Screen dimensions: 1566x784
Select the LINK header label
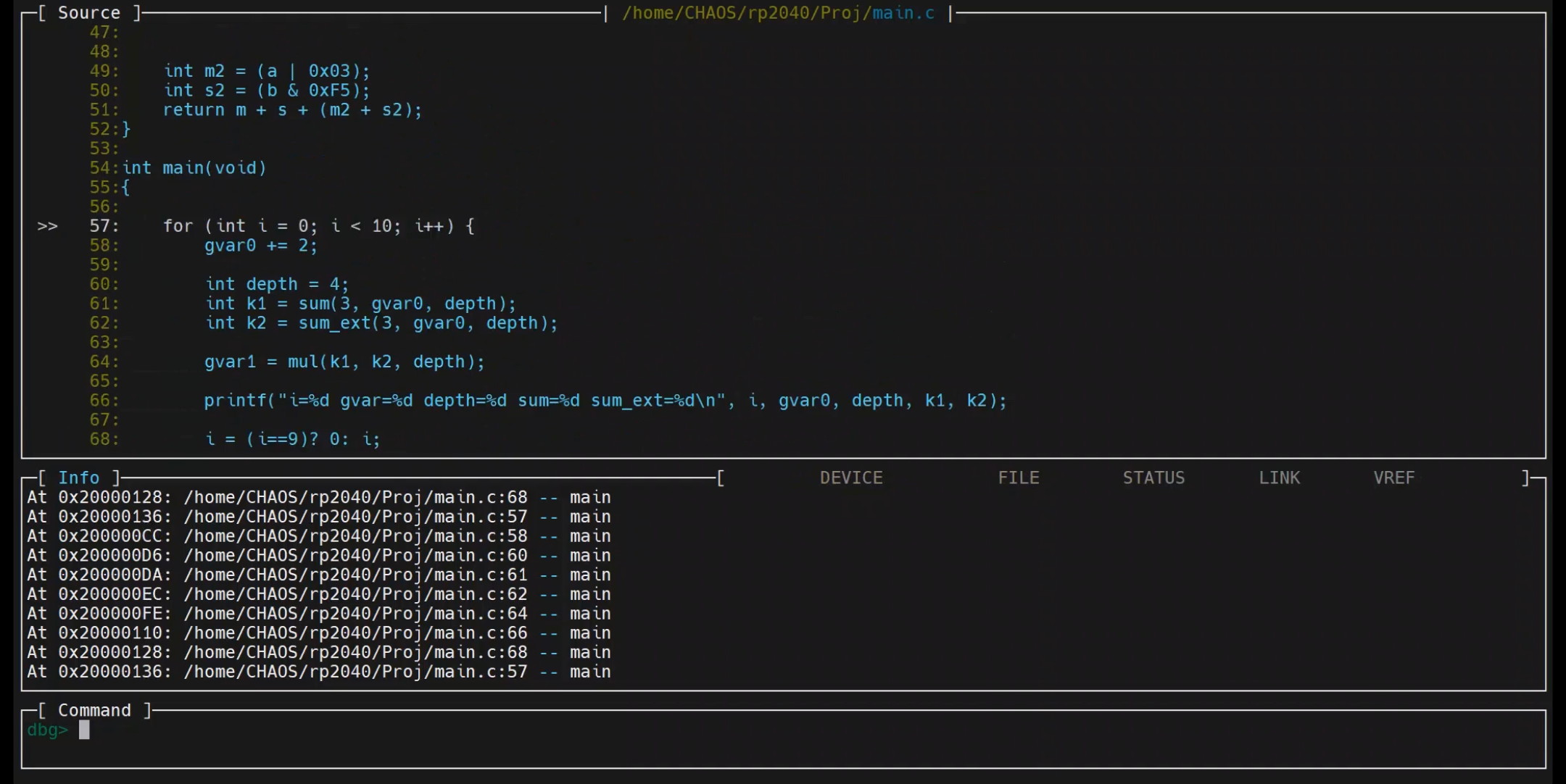[x=1280, y=478]
